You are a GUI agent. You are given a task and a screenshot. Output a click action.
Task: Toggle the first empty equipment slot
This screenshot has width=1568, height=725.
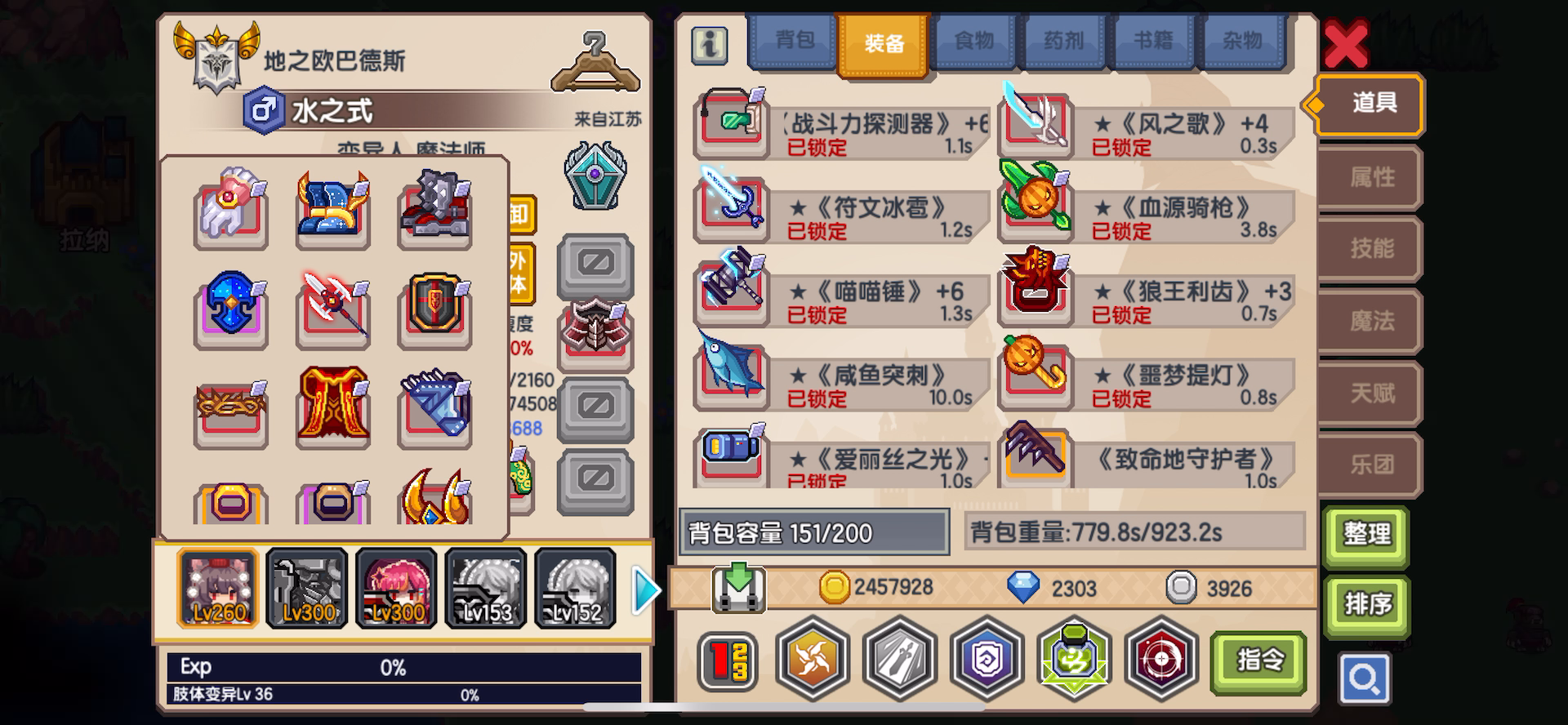click(x=595, y=266)
